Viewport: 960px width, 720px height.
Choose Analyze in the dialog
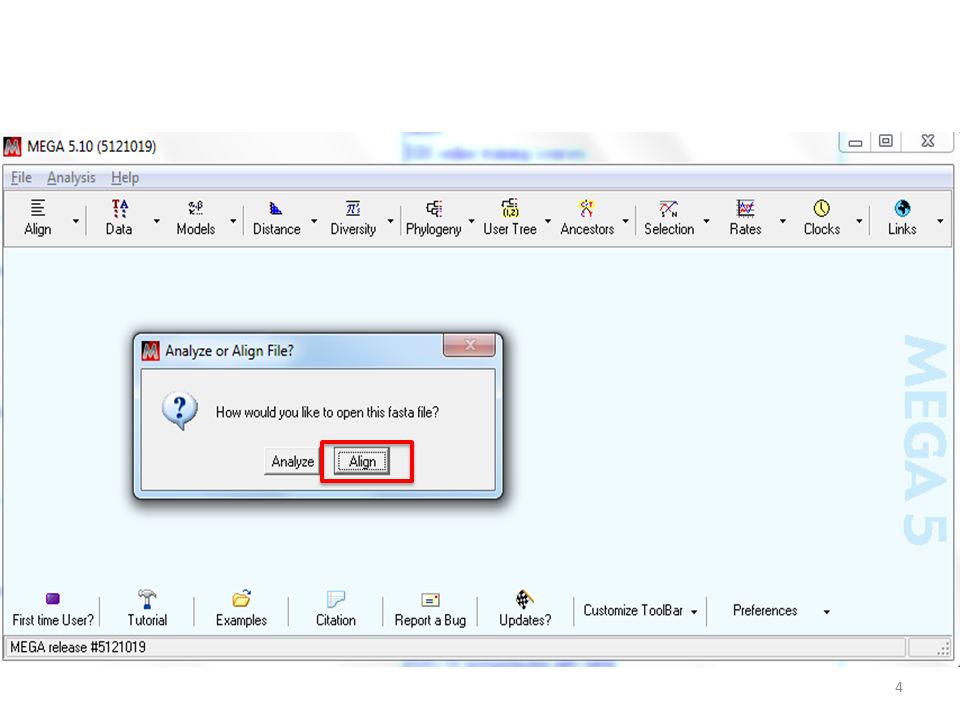click(x=292, y=462)
